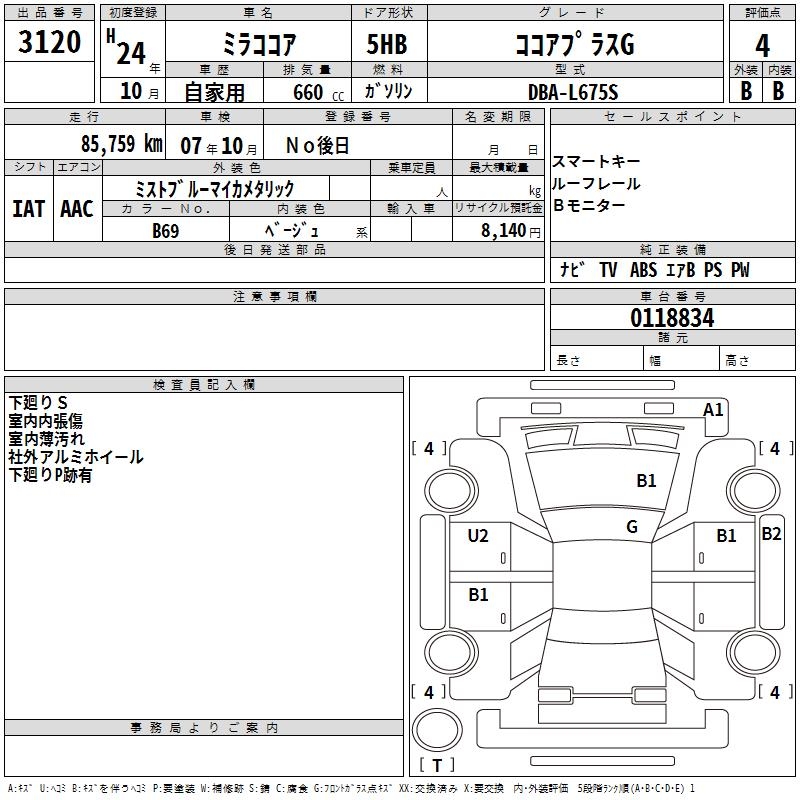Click interior color ベージュ

point(292,230)
